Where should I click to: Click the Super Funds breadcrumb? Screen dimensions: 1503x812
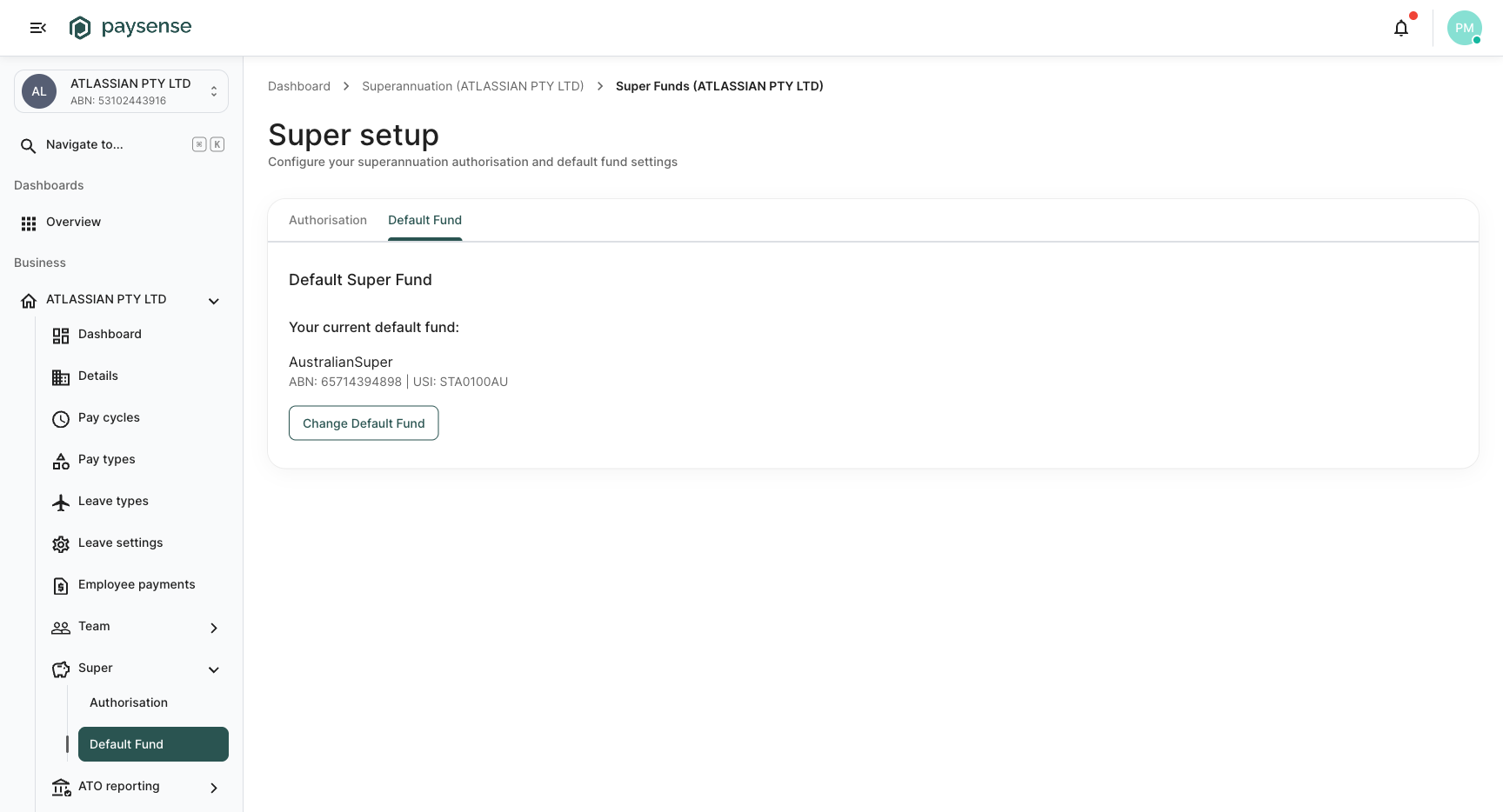click(719, 86)
